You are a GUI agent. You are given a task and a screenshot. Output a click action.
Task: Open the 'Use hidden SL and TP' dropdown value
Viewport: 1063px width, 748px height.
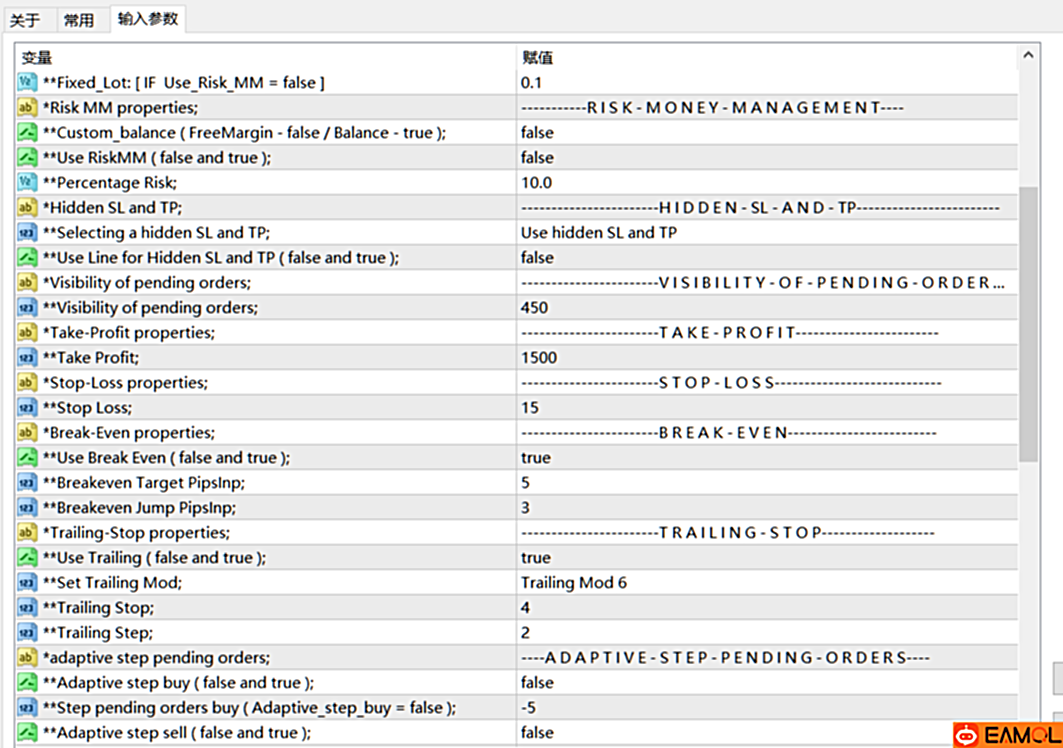click(x=598, y=233)
